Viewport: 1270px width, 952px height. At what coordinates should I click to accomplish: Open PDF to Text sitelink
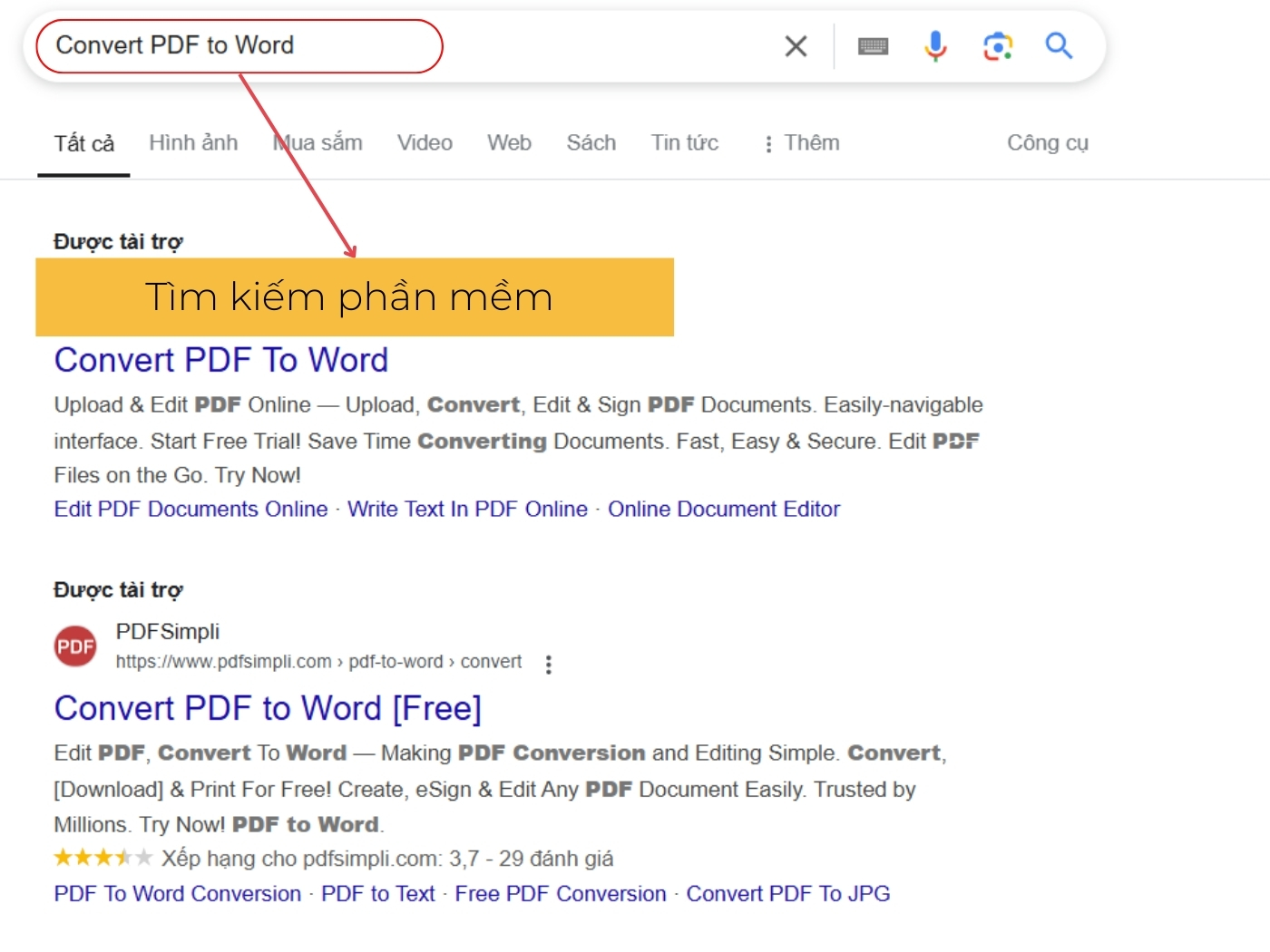pyautogui.click(x=378, y=894)
